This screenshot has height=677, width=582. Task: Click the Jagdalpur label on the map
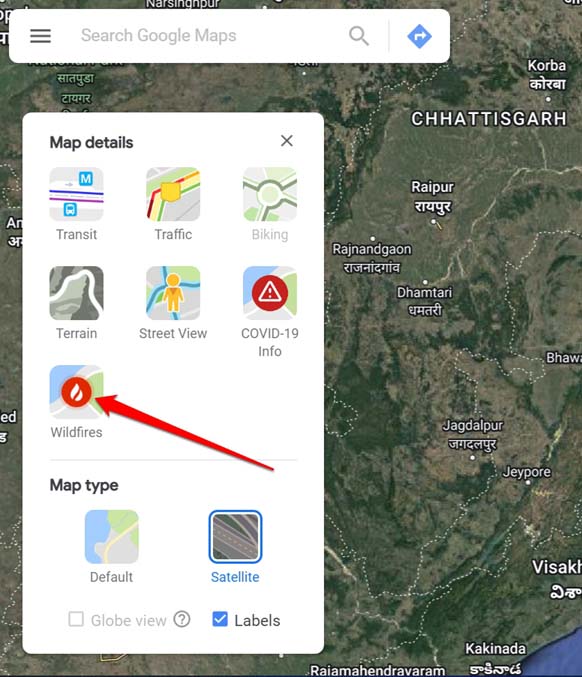[472, 434]
